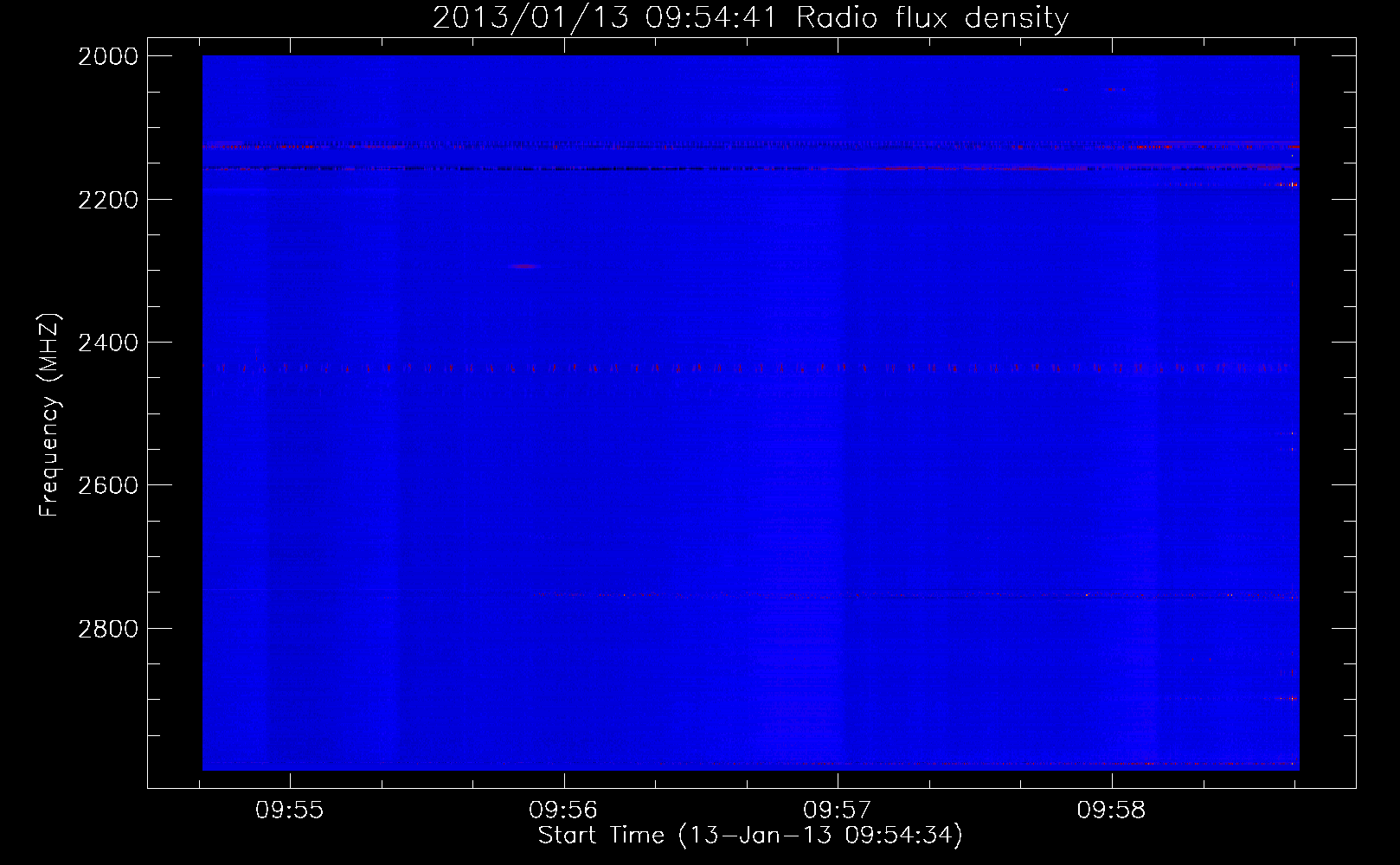Select the 2400 frequency axis label
The width and height of the screenshot is (1400, 865).
[108, 343]
